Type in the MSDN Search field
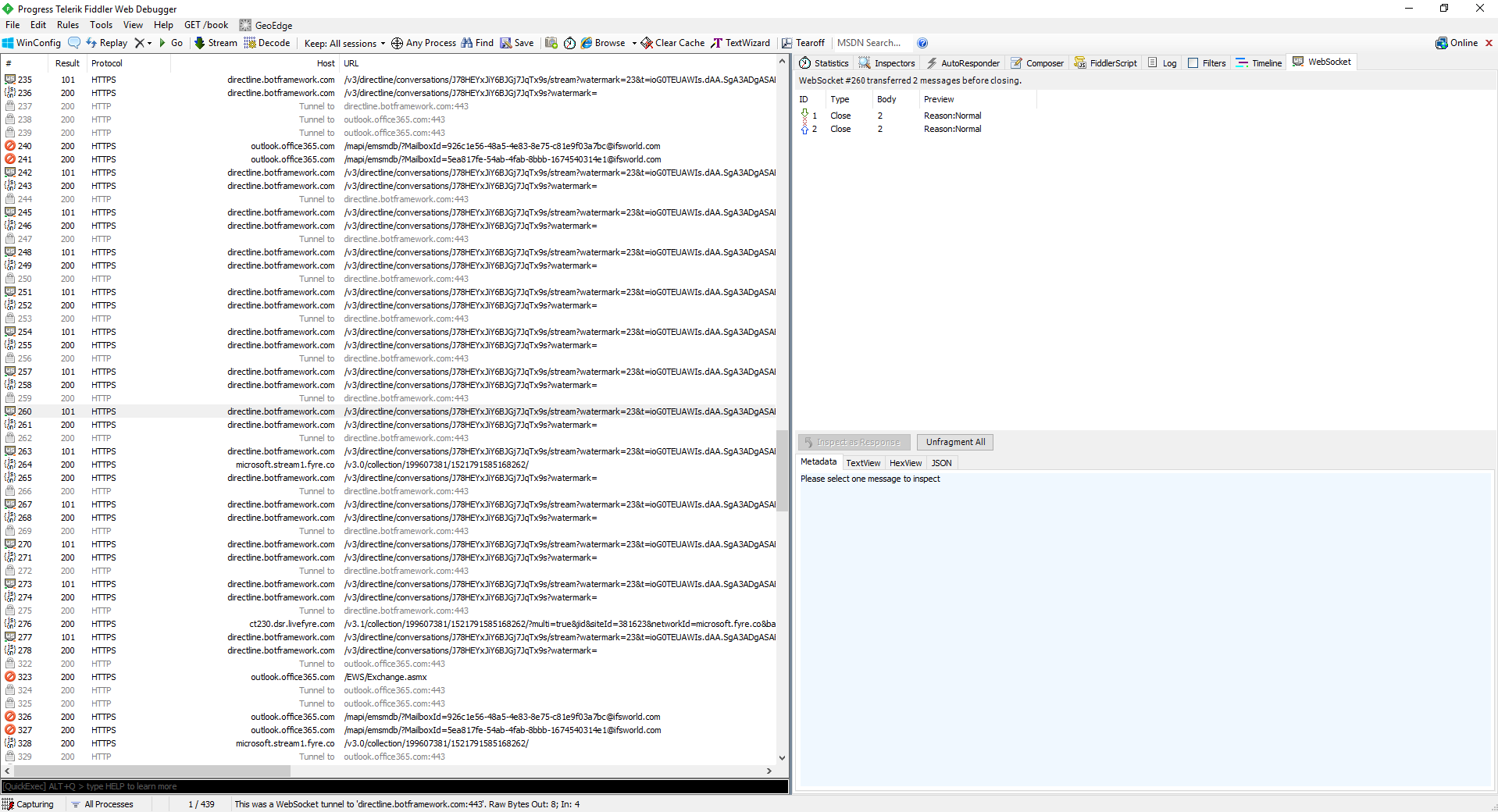 click(x=868, y=43)
